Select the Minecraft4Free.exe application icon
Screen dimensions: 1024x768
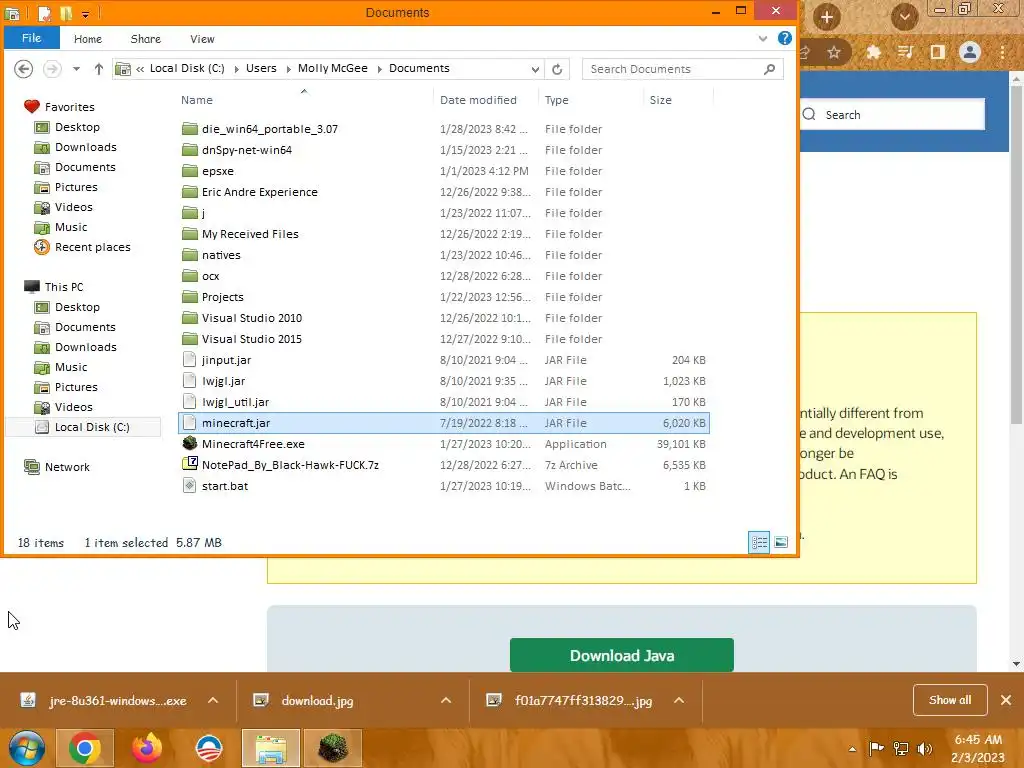(189, 443)
